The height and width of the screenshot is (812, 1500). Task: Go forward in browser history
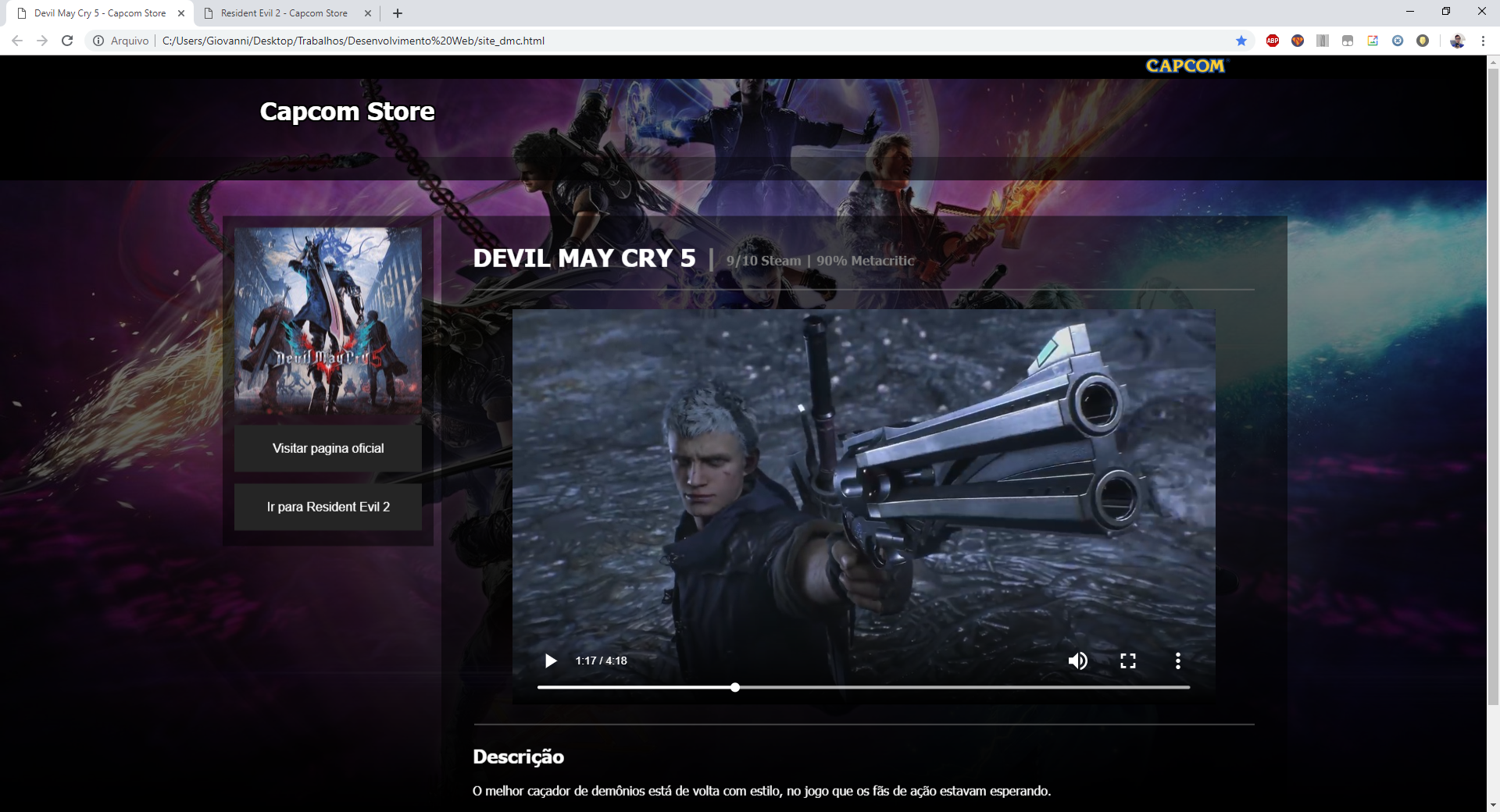(x=42, y=41)
